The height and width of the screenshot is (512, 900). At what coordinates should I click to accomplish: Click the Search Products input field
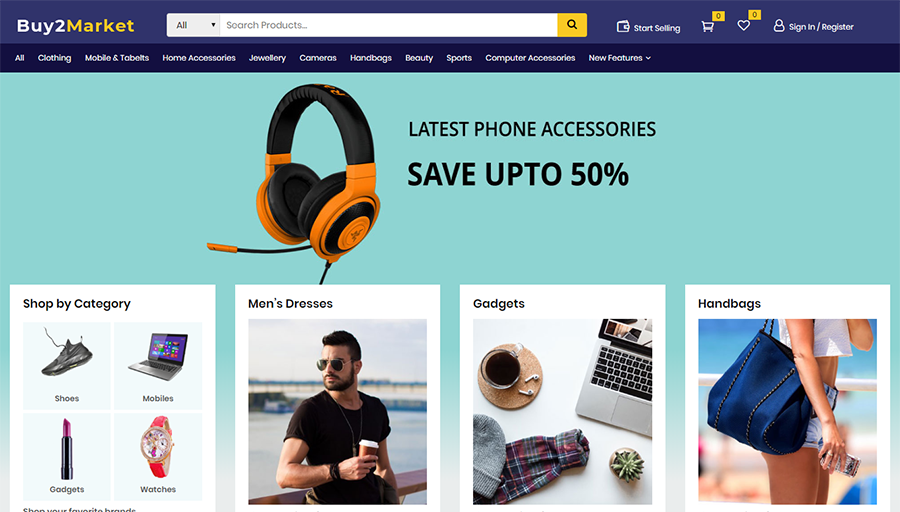389,25
